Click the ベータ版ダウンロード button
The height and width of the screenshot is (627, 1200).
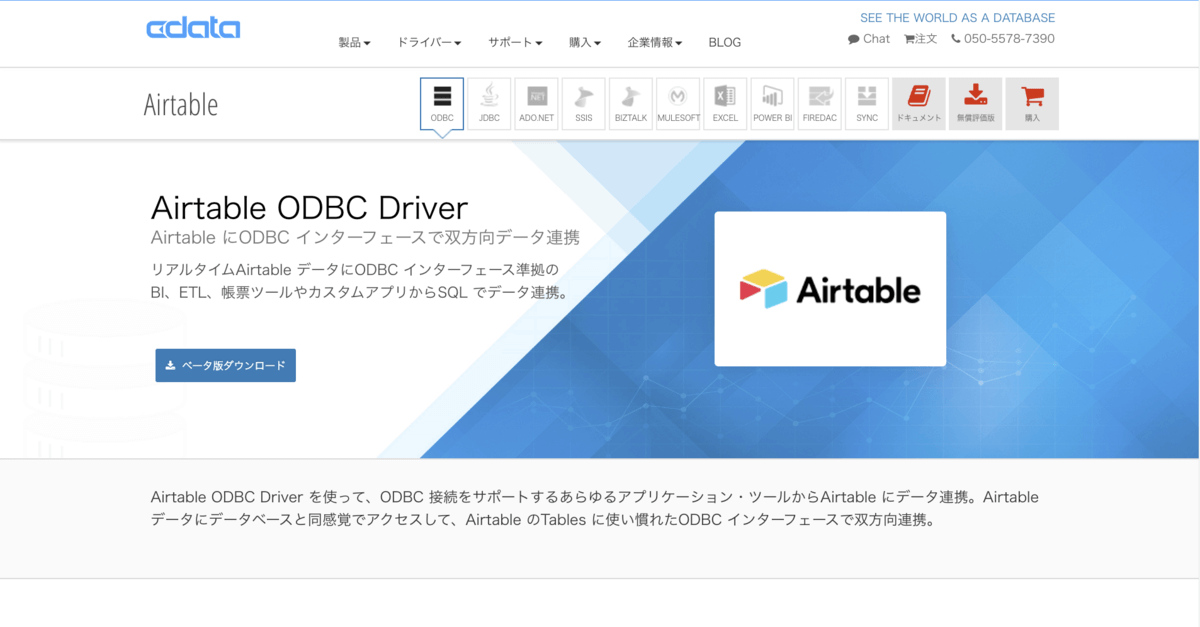click(x=225, y=365)
